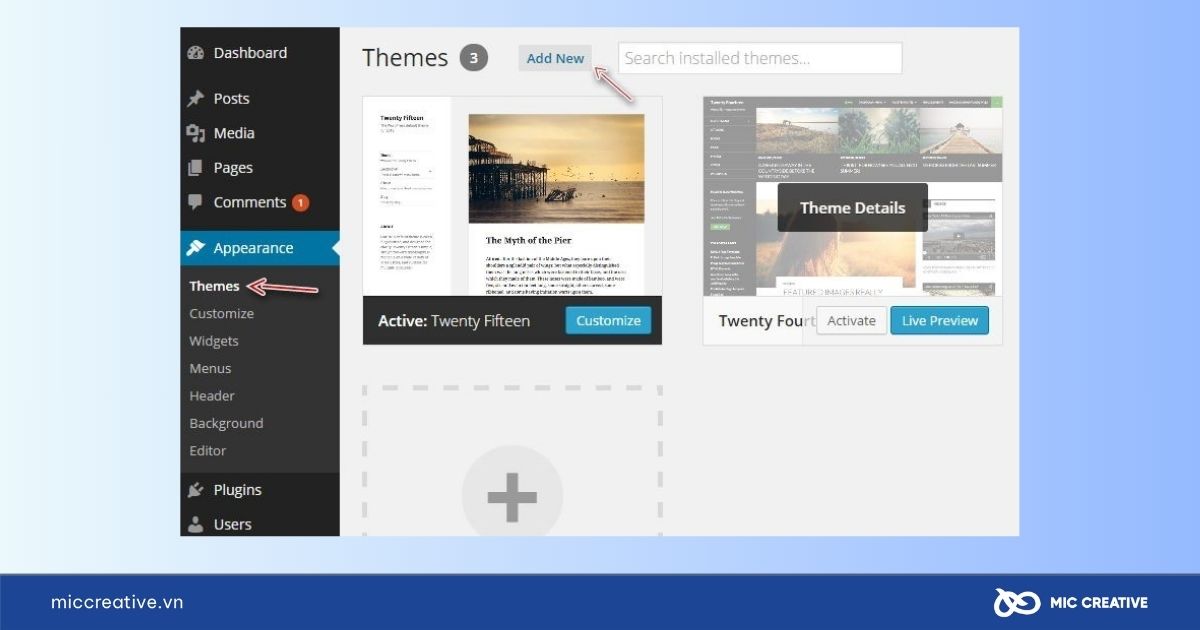This screenshot has width=1200, height=630.
Task: Open the Widgets submenu
Action: click(x=213, y=341)
